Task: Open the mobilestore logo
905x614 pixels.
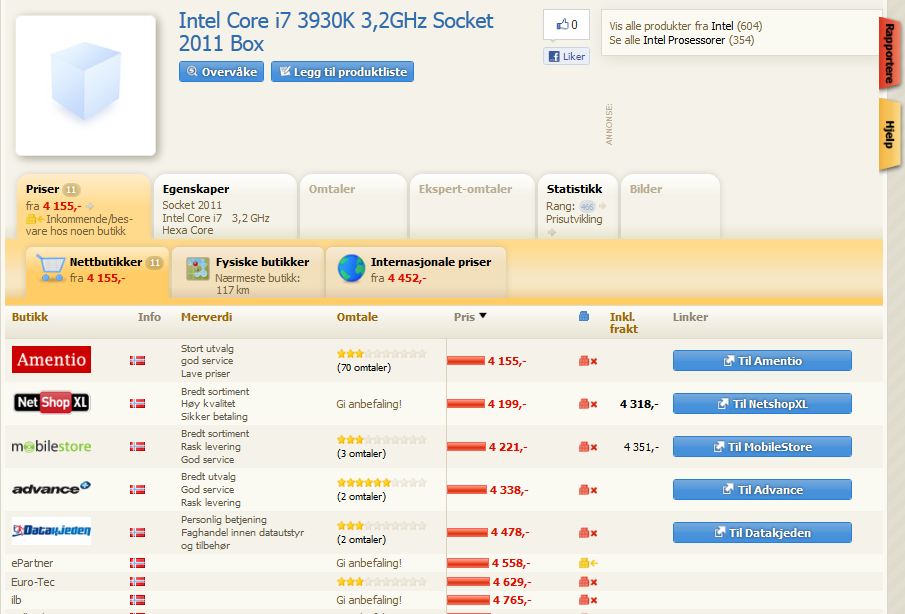Action: [x=51, y=446]
